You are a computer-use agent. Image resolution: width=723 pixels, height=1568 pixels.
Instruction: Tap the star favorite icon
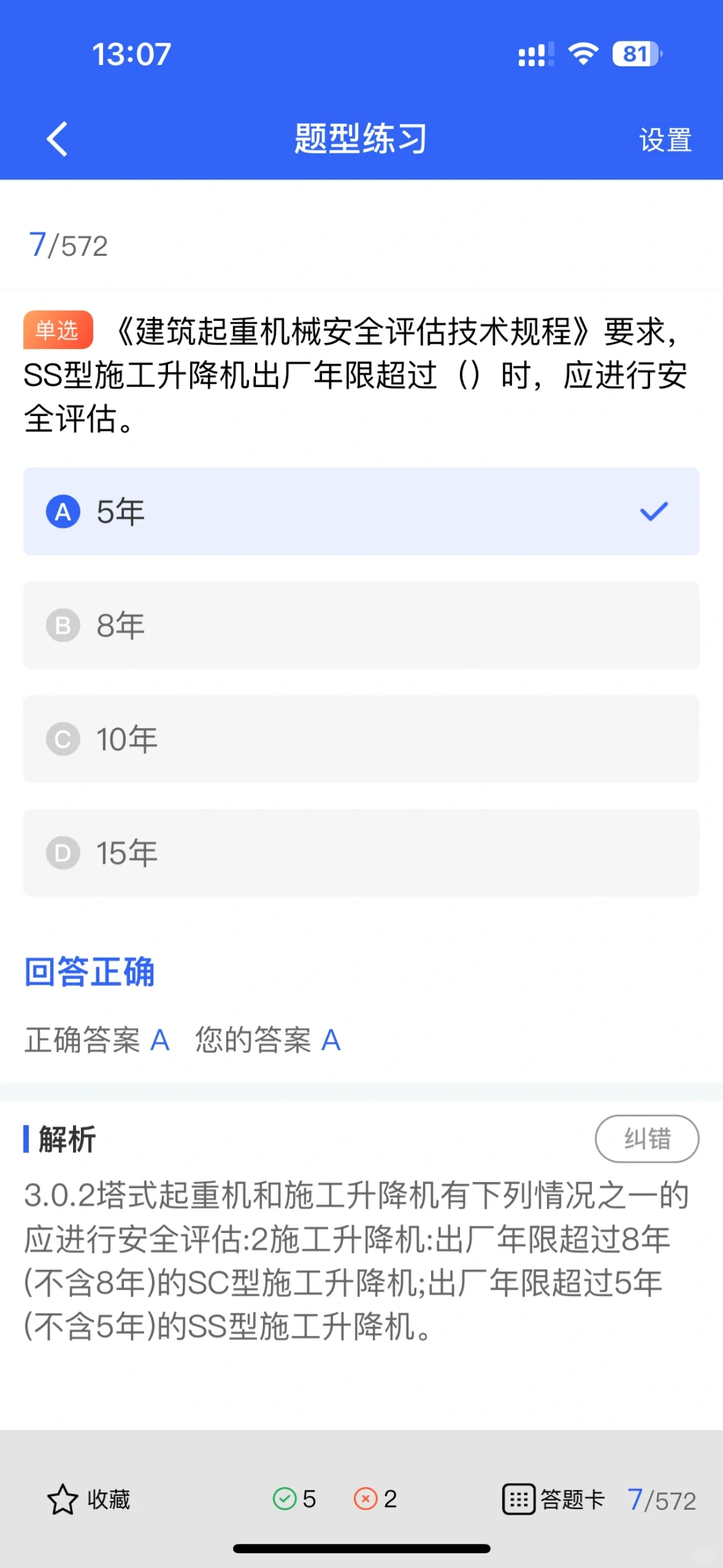pos(63,1499)
